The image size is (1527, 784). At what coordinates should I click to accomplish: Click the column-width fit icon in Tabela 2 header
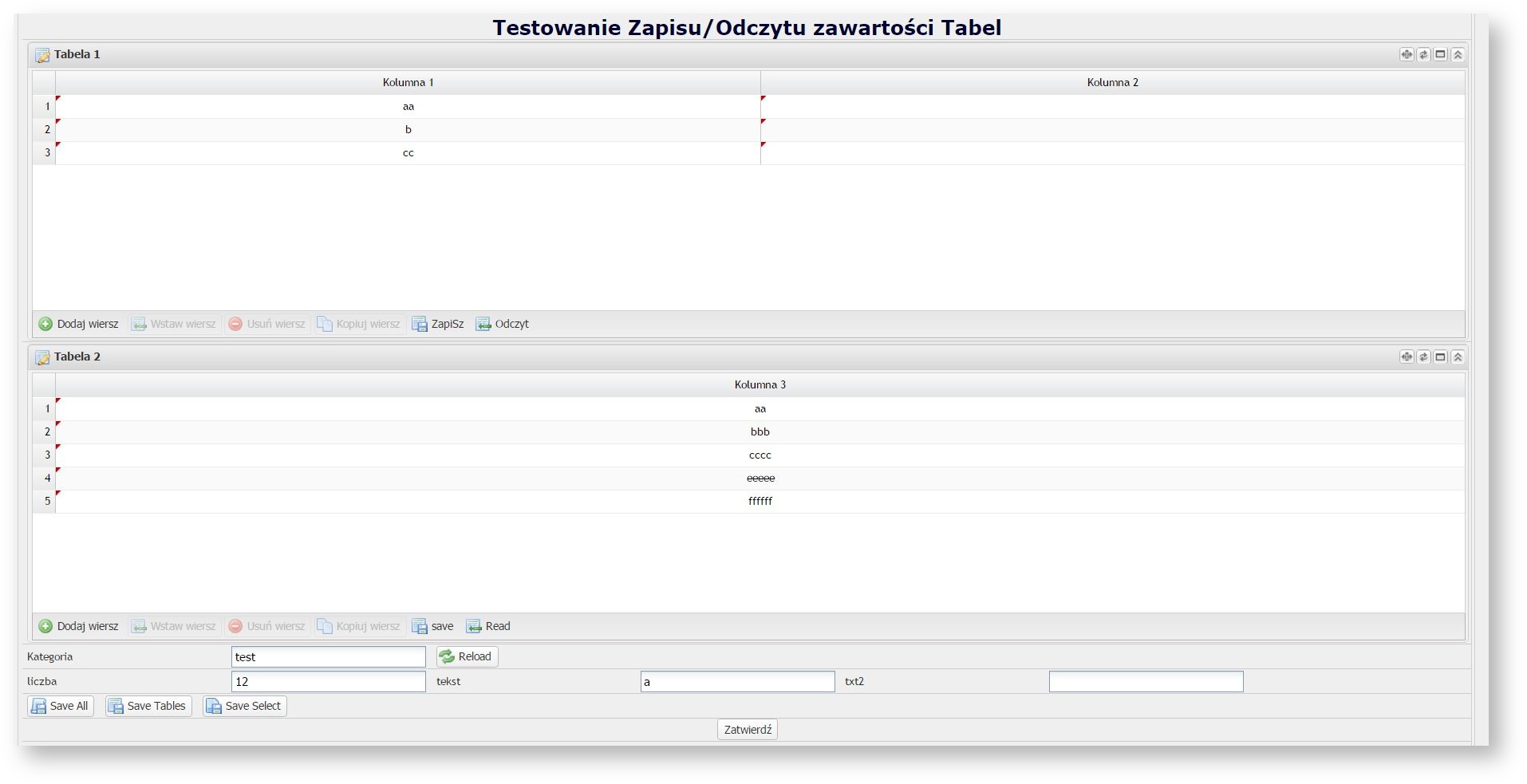point(1406,357)
